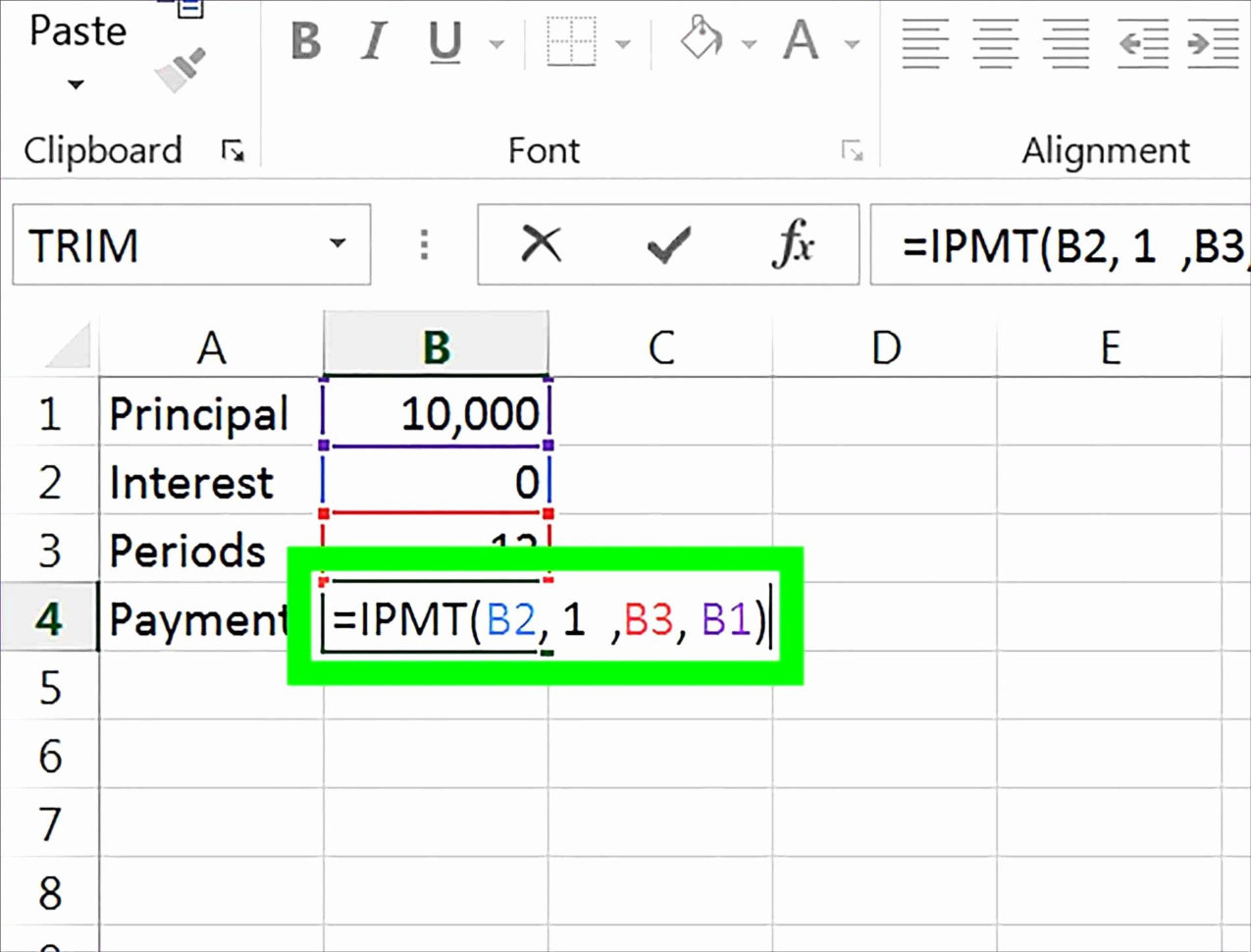
Task: Click the Decrease Indent icon
Action: pos(1143,44)
